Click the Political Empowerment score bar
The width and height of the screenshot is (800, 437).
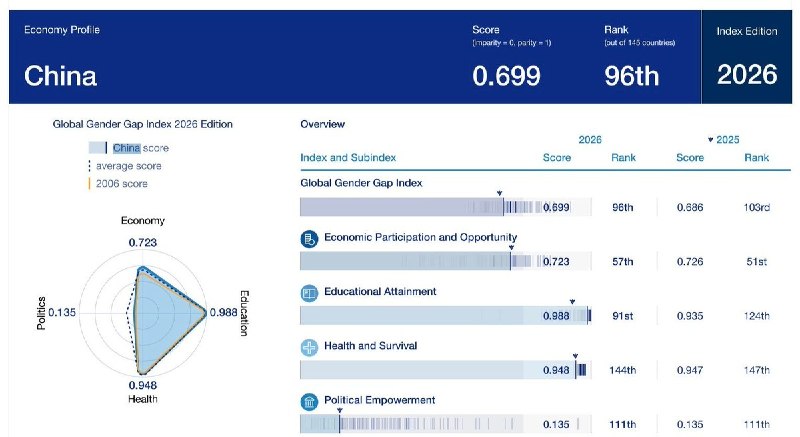coord(446,424)
